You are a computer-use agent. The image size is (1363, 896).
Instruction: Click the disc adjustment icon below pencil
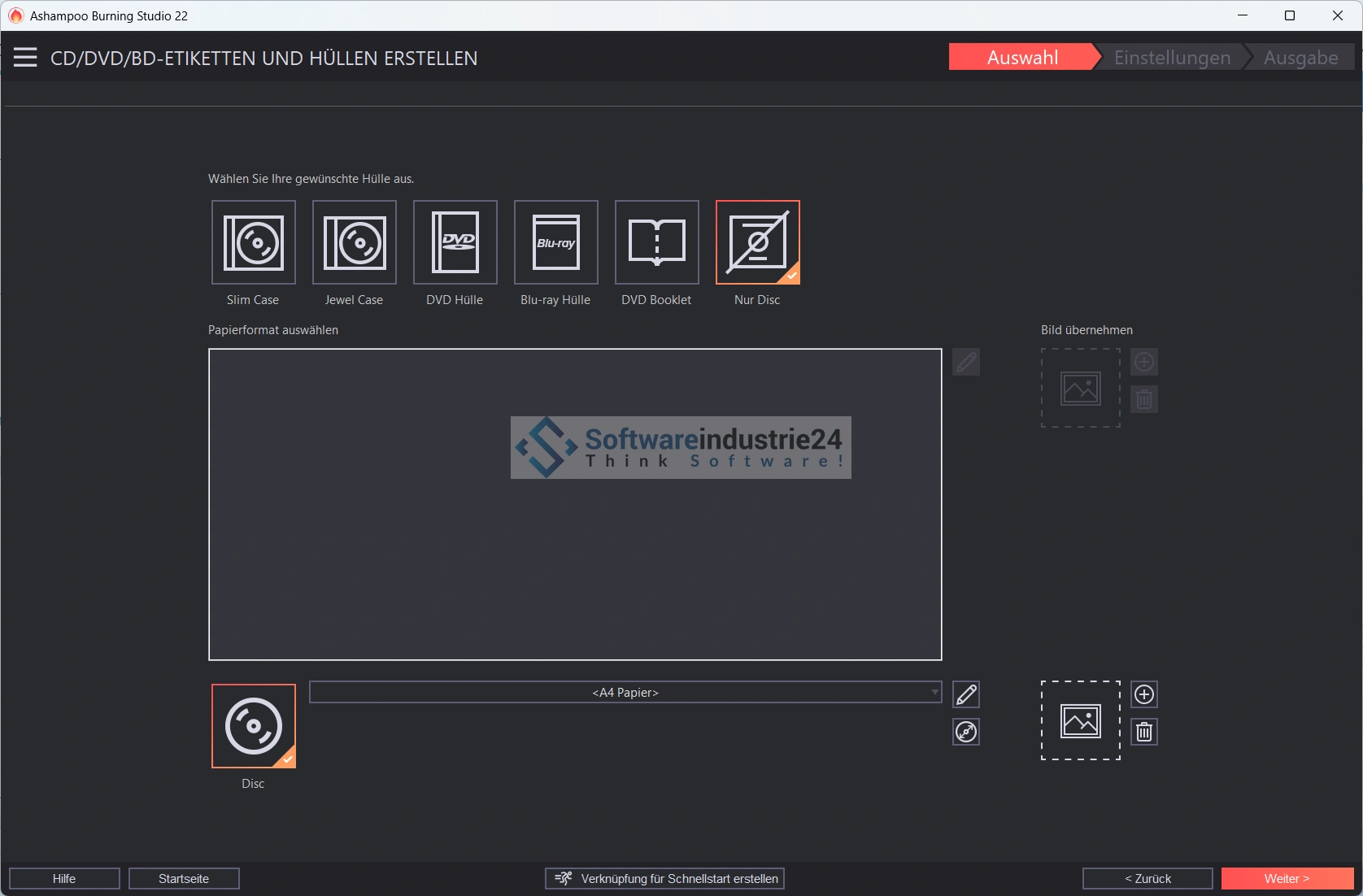coord(966,733)
